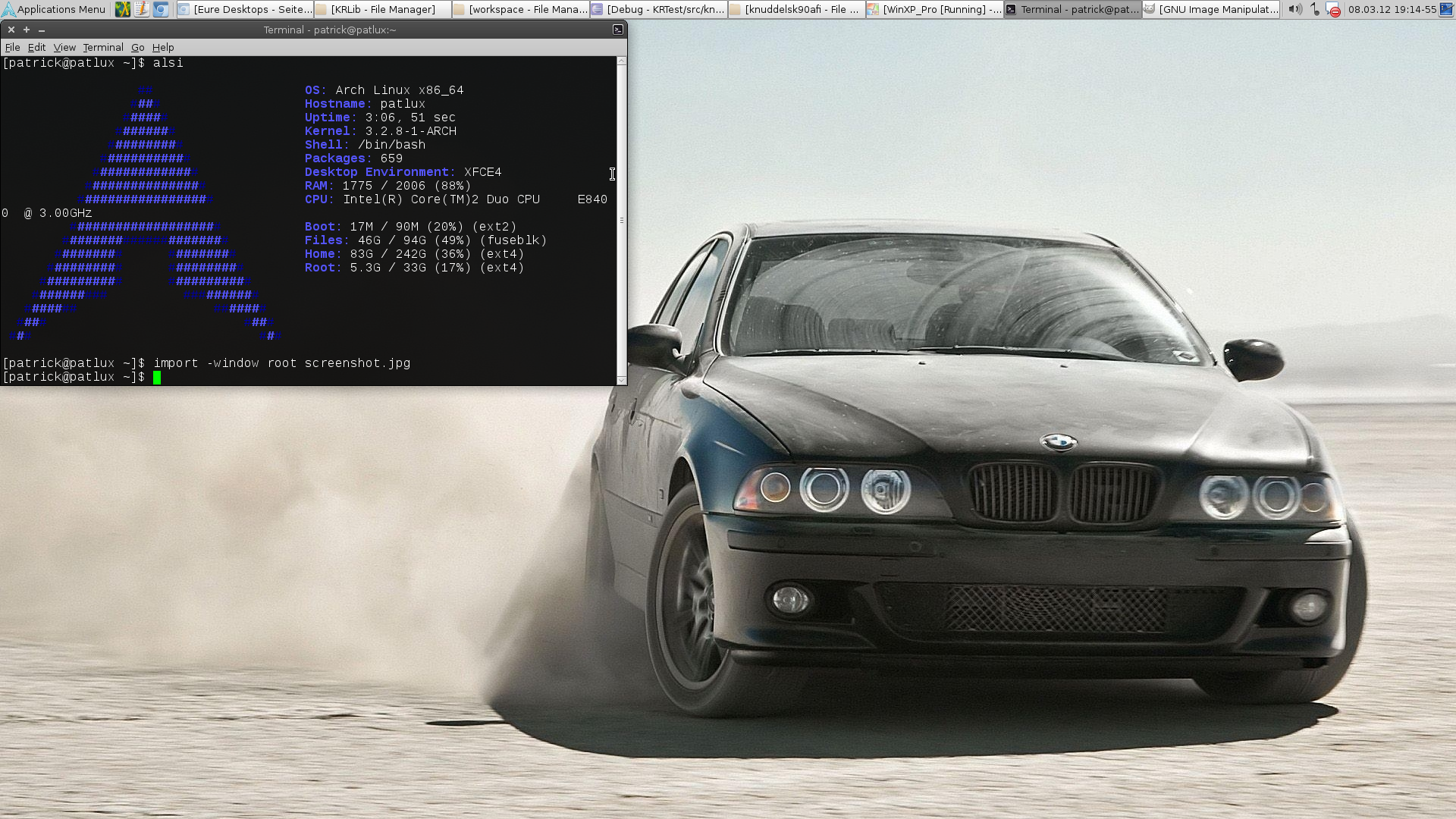
Task: Click the terminal icon in the window titlebar
Action: (618, 30)
